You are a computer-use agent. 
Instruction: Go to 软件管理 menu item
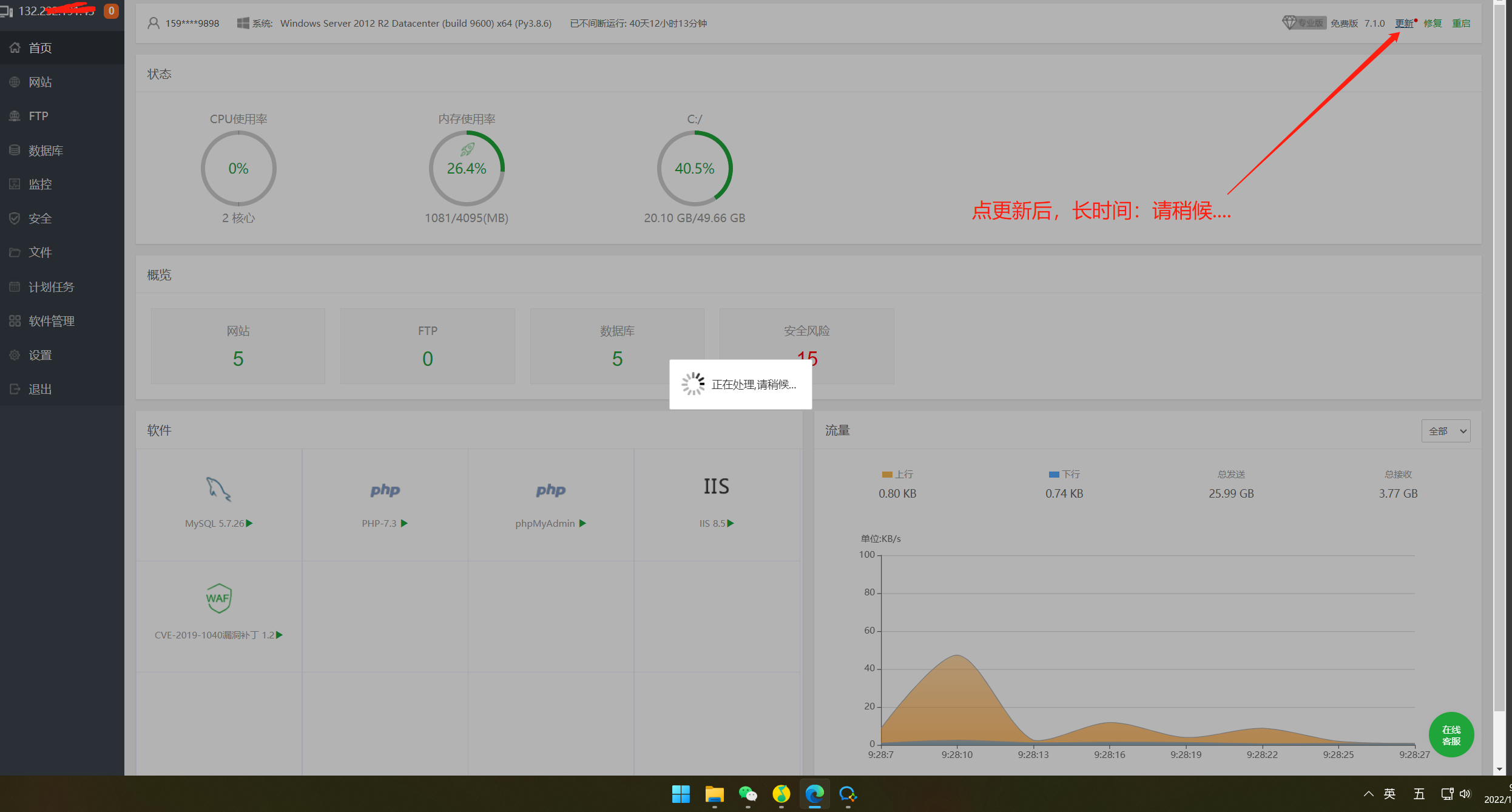click(x=51, y=320)
